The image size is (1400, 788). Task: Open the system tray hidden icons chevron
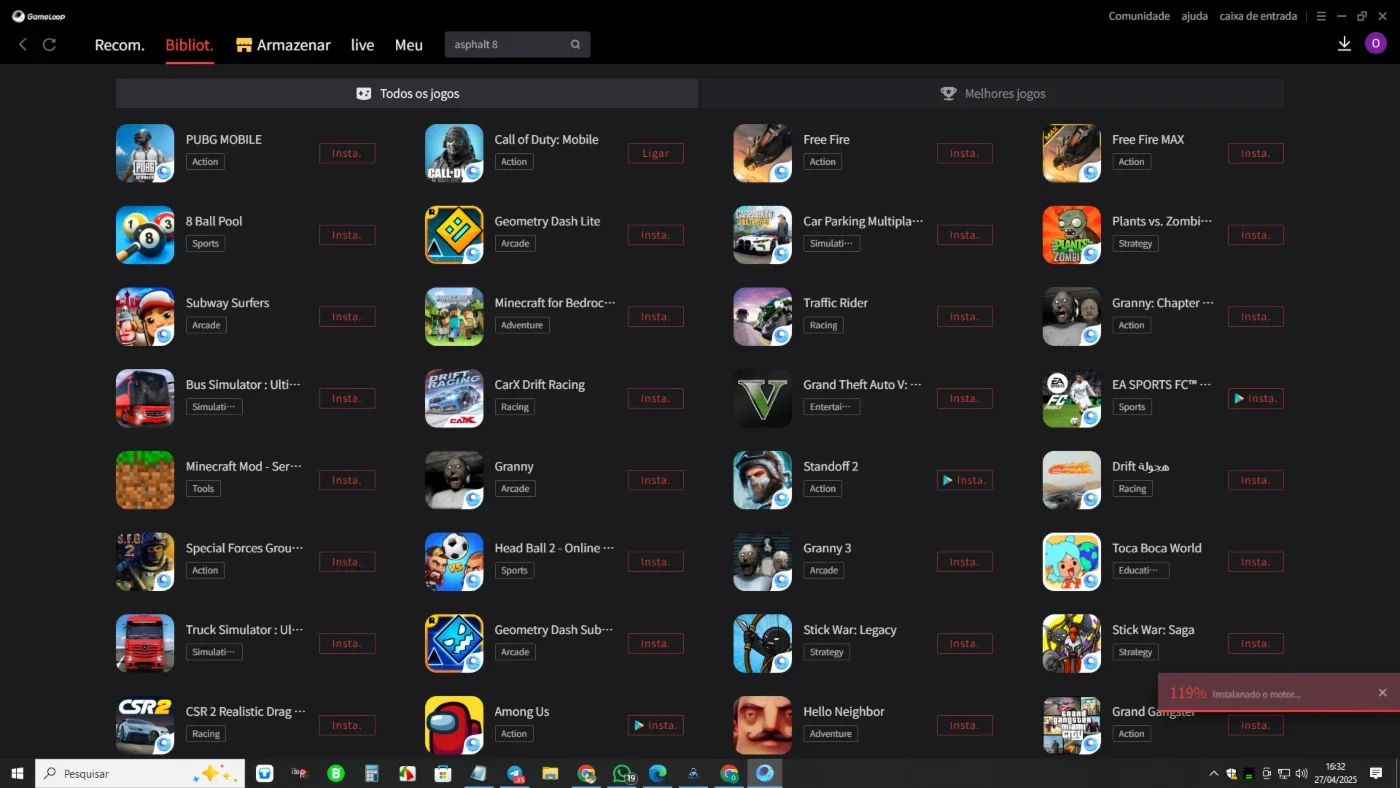click(1214, 774)
